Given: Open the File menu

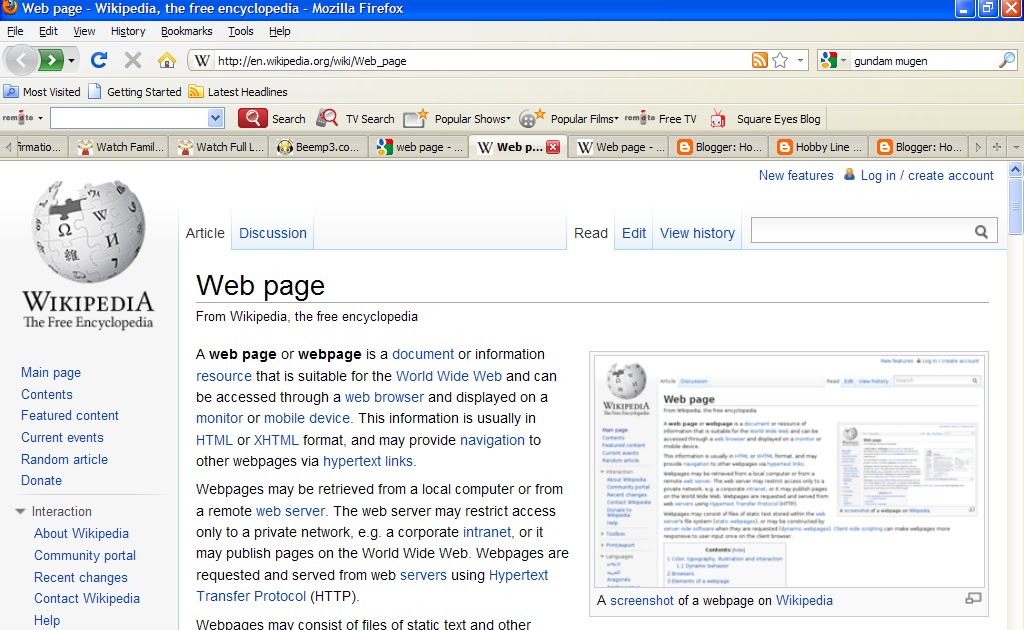Looking at the screenshot, I should point(15,31).
